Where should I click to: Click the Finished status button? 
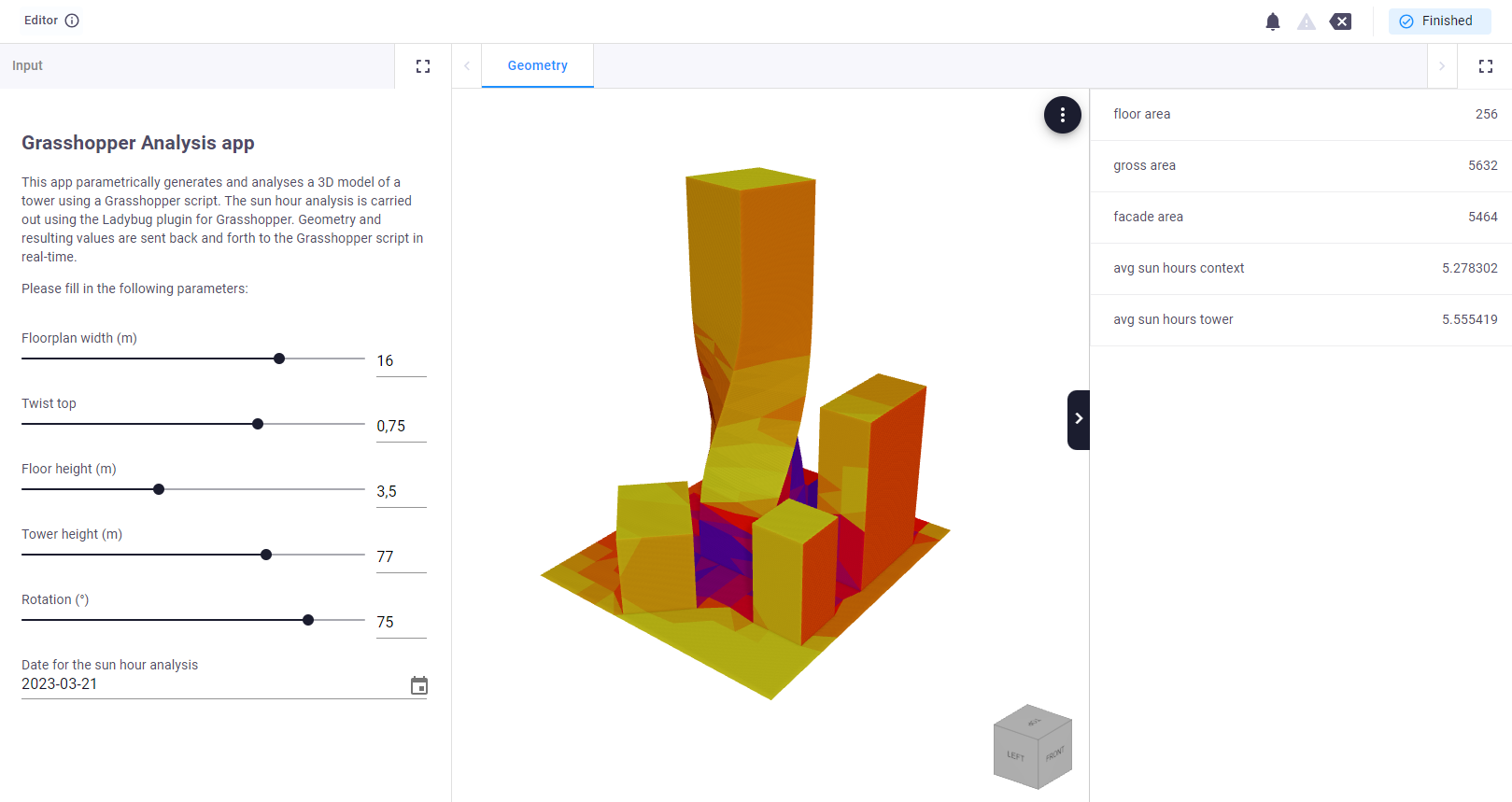click(x=1439, y=21)
